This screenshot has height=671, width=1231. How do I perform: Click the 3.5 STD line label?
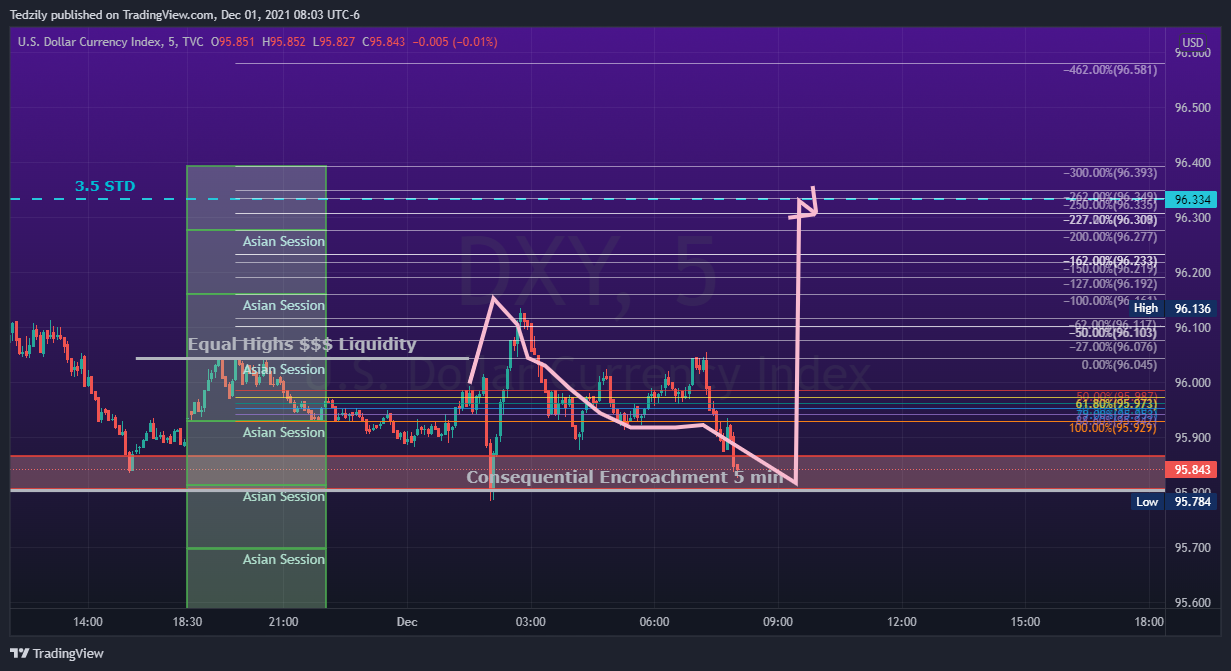pos(105,186)
